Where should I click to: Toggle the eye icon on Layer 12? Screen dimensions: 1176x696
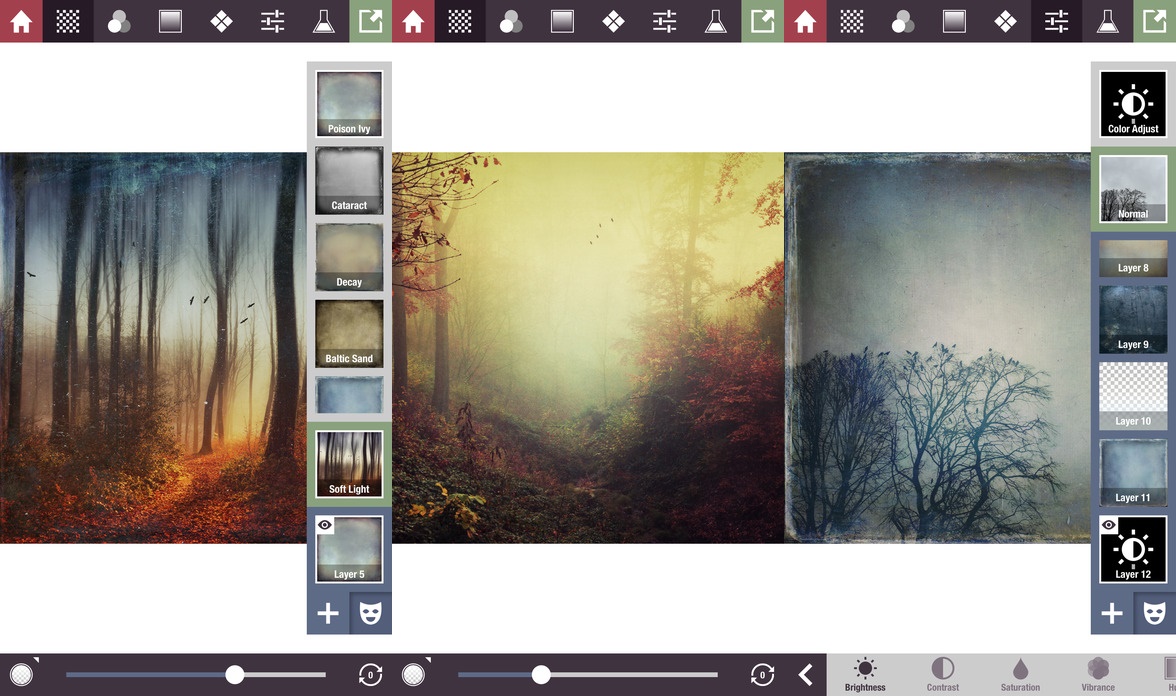[x=1108, y=525]
